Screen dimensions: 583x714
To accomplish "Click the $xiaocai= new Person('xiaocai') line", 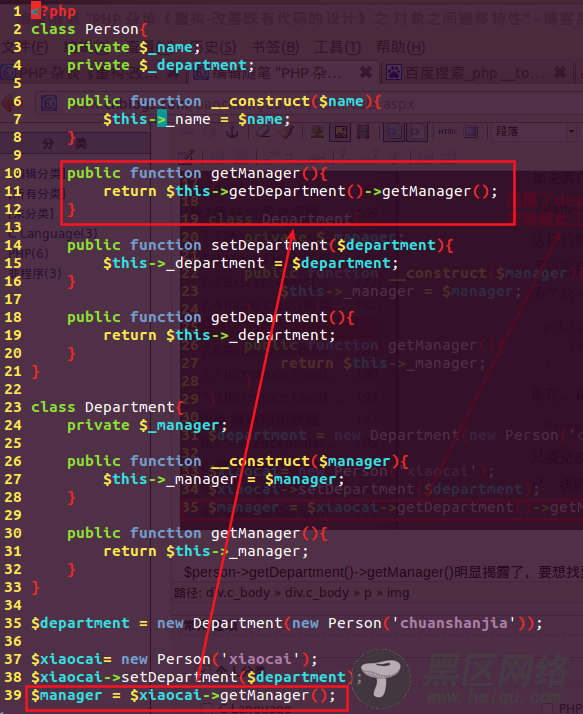I will pyautogui.click(x=174, y=659).
